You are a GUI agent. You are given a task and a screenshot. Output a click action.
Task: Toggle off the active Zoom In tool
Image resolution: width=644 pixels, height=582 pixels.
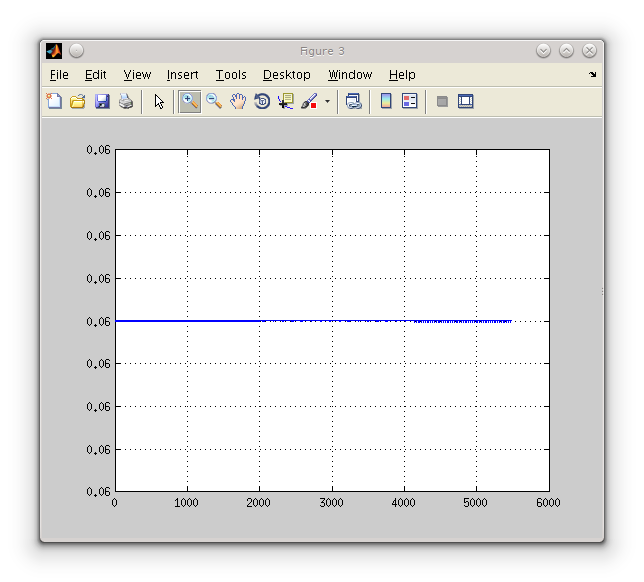coord(189,101)
